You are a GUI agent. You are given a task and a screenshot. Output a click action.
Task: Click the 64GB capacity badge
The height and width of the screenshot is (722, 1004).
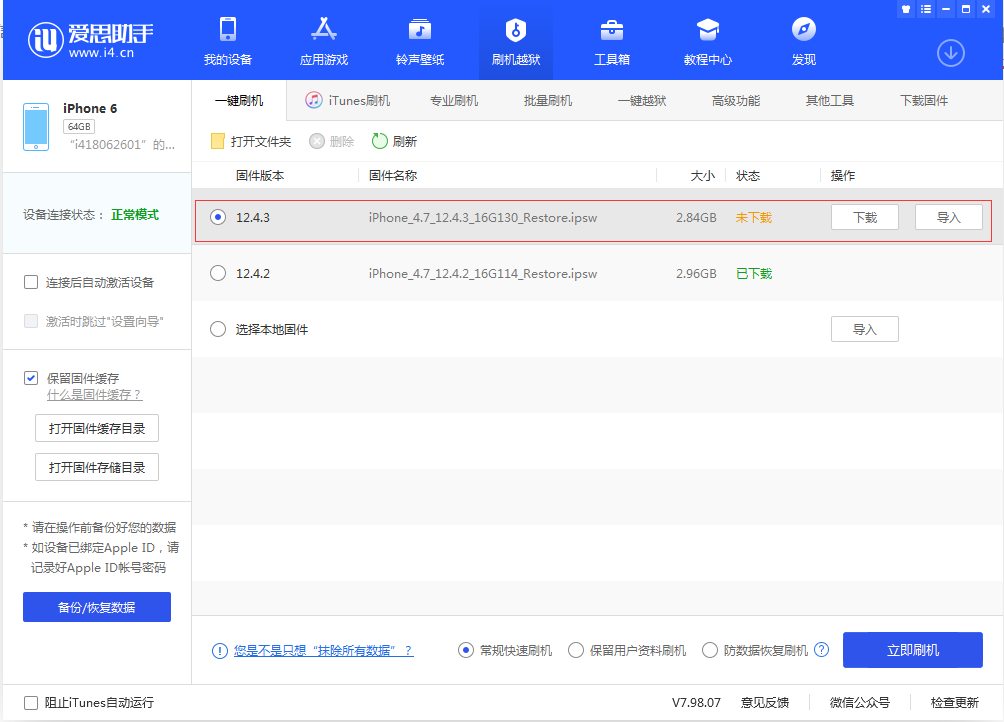79,127
